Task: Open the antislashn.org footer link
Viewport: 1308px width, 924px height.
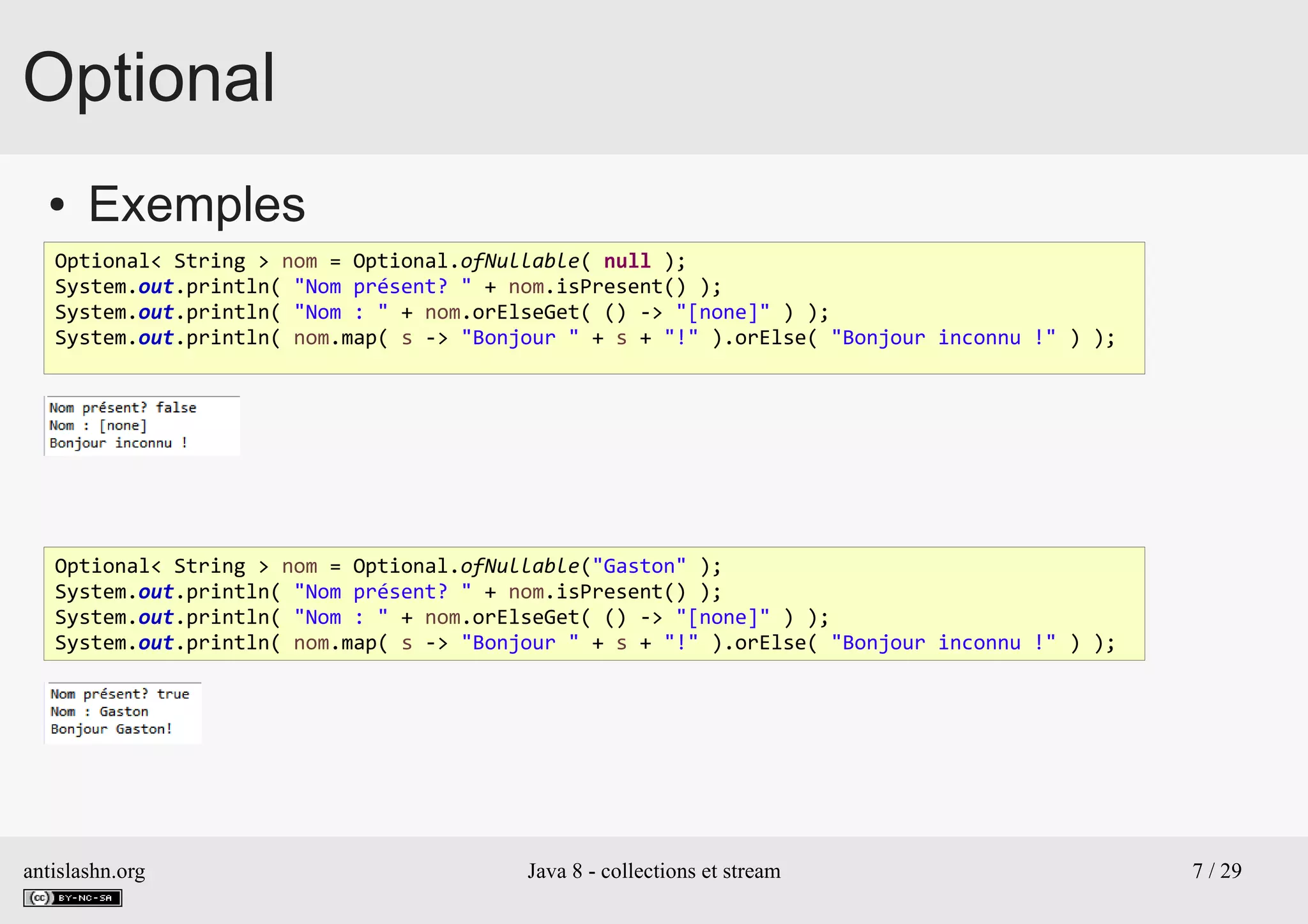Action: pyautogui.click(x=84, y=871)
